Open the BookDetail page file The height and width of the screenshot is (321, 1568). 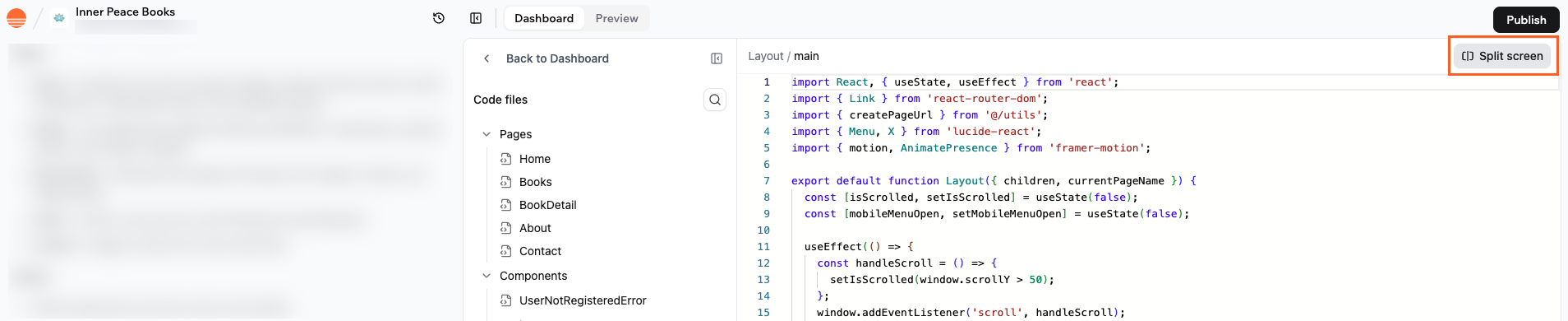[x=548, y=205]
